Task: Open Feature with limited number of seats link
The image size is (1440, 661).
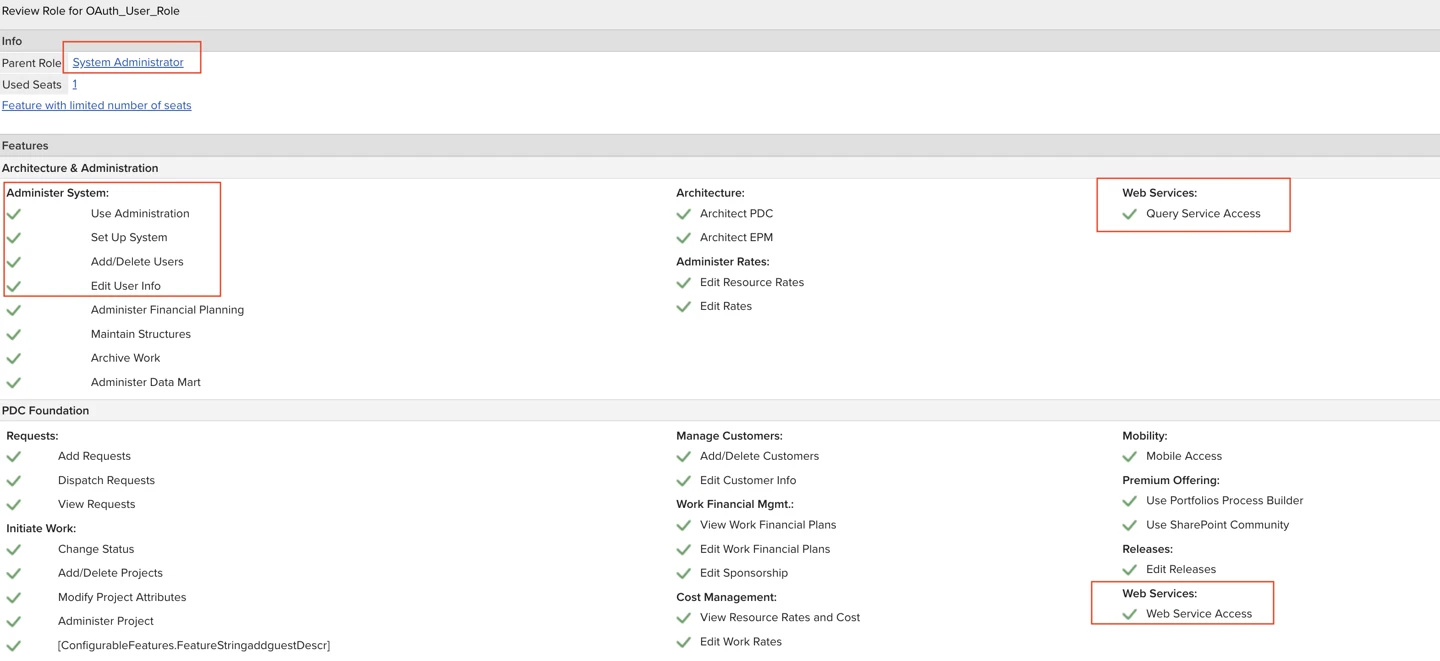Action: point(96,105)
